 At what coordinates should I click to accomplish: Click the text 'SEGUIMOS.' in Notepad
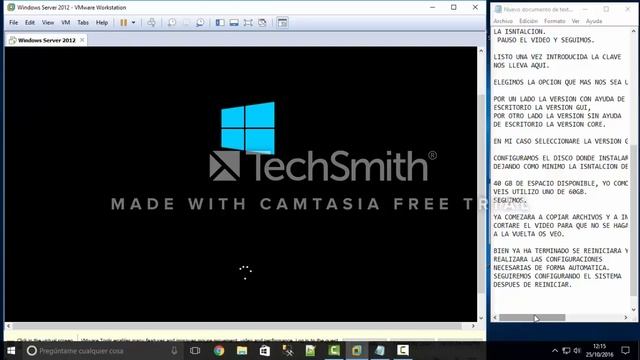tap(510, 200)
